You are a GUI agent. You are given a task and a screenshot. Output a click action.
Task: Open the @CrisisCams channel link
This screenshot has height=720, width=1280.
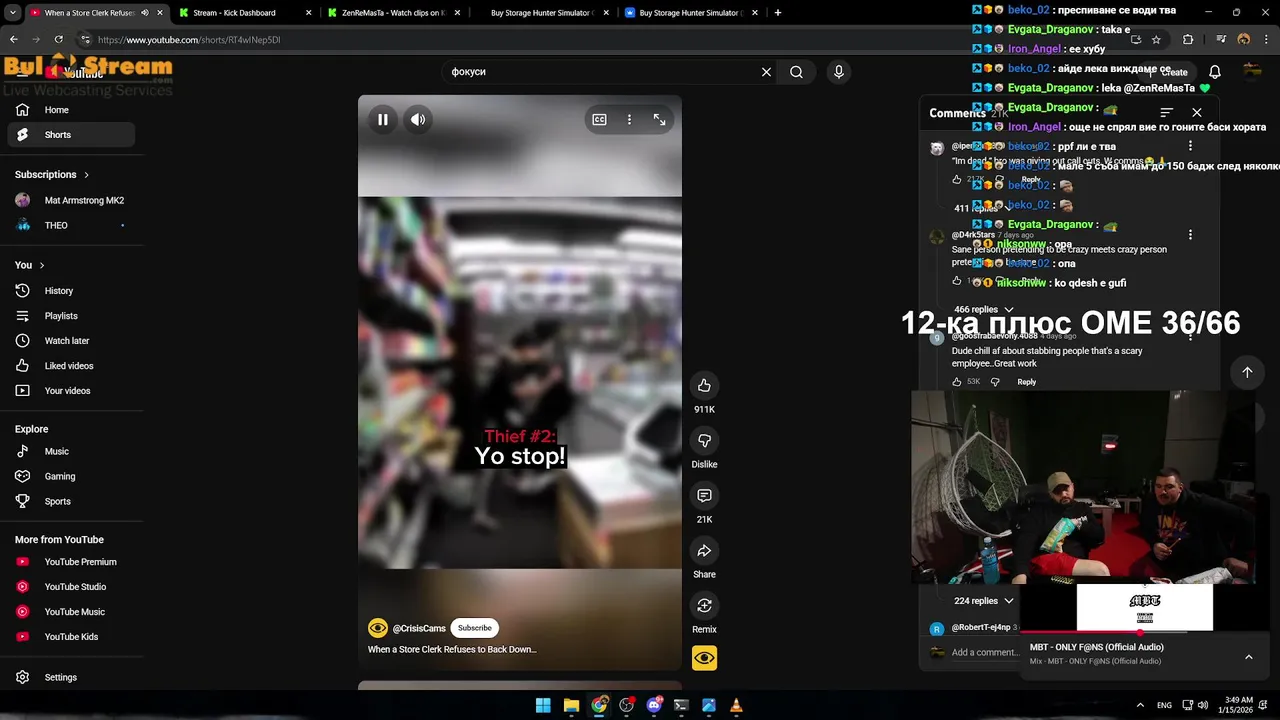[419, 628]
